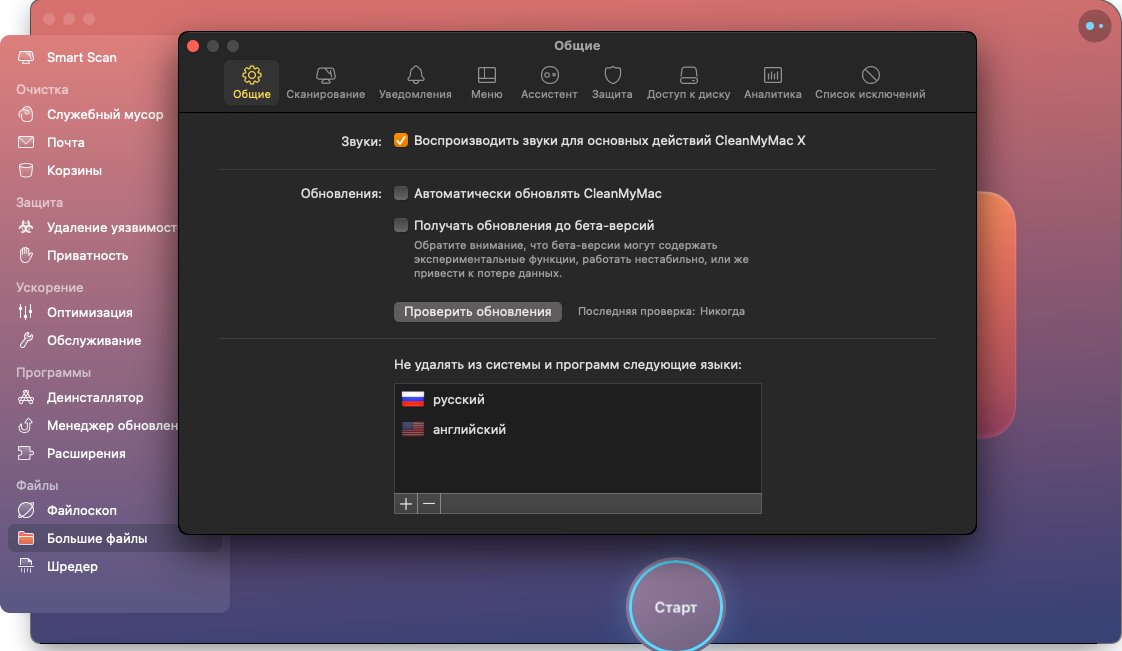Disable the sounds playback checkbox
The height and width of the screenshot is (651, 1122).
coord(401,141)
